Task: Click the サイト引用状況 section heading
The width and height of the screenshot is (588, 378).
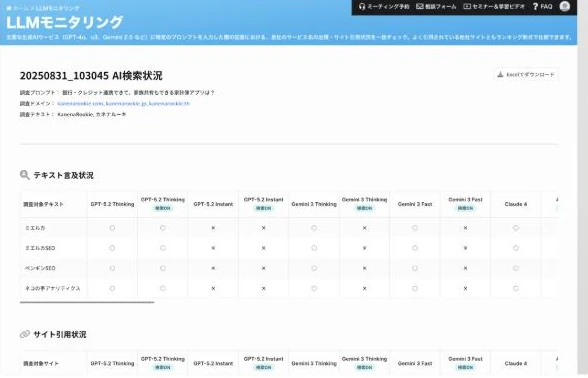Action: 60,334
